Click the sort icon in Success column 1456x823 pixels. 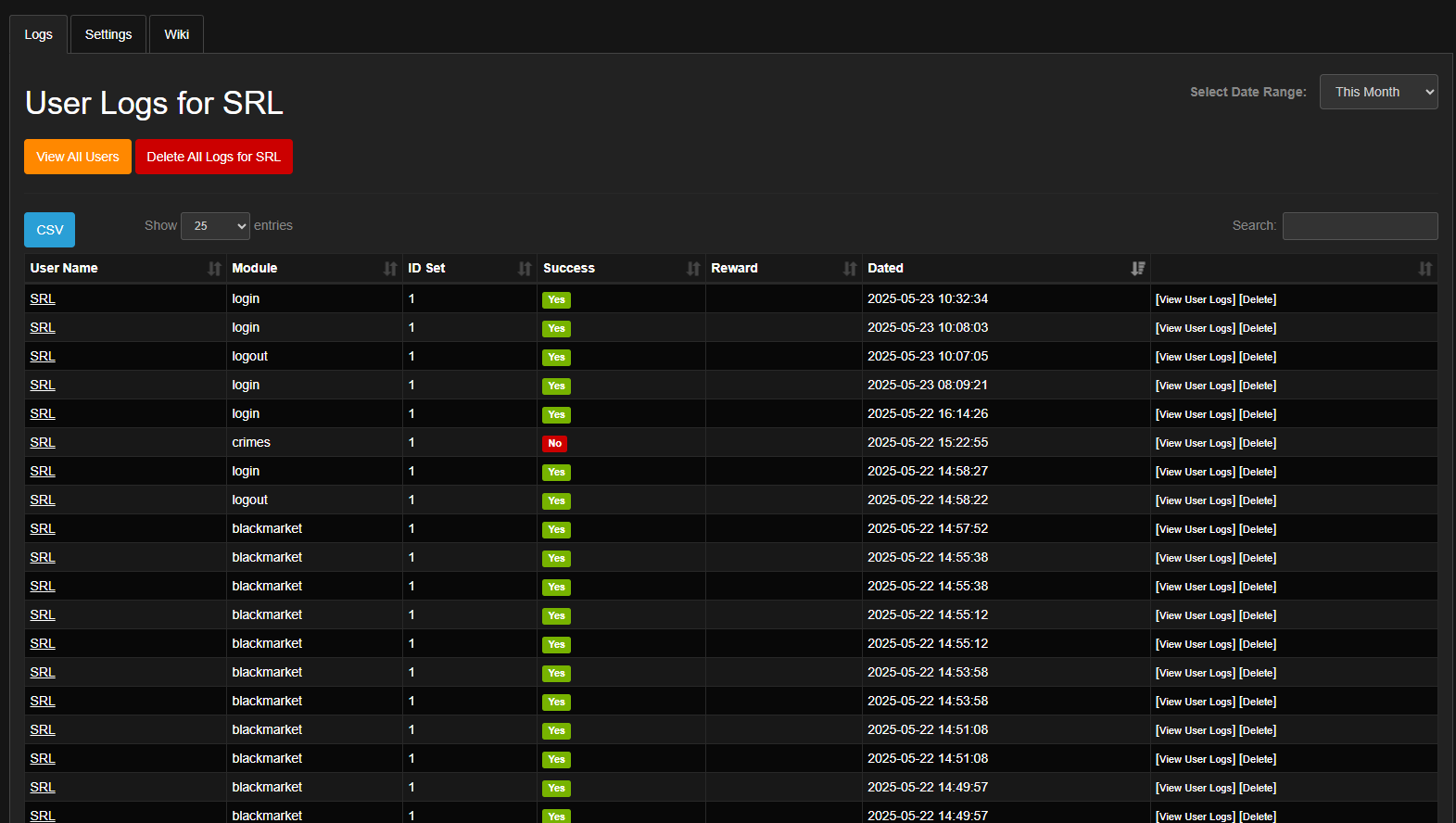[x=693, y=269]
